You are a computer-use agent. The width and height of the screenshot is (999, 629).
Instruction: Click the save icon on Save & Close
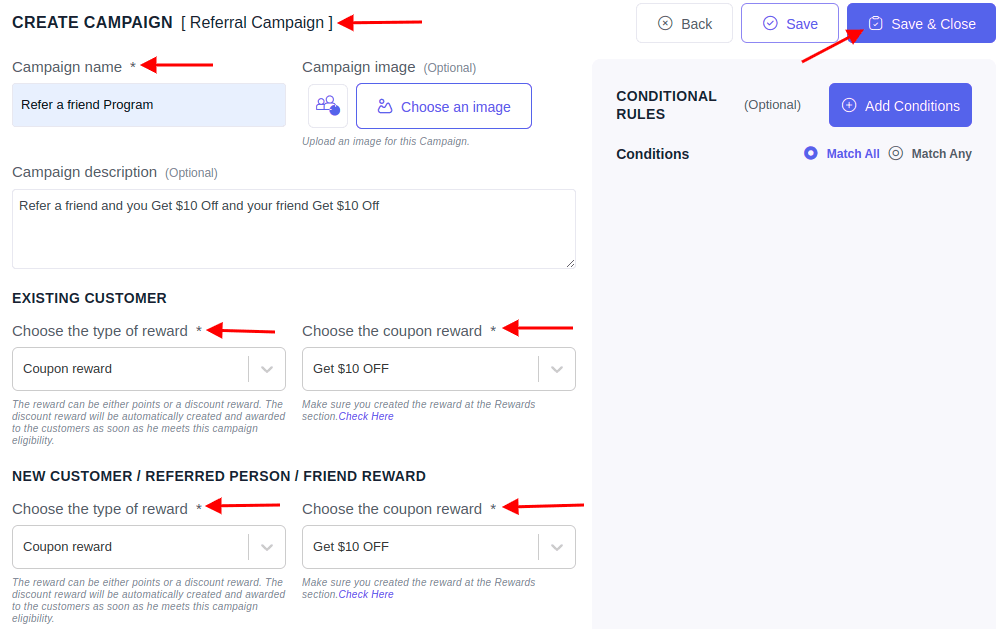[x=877, y=22]
